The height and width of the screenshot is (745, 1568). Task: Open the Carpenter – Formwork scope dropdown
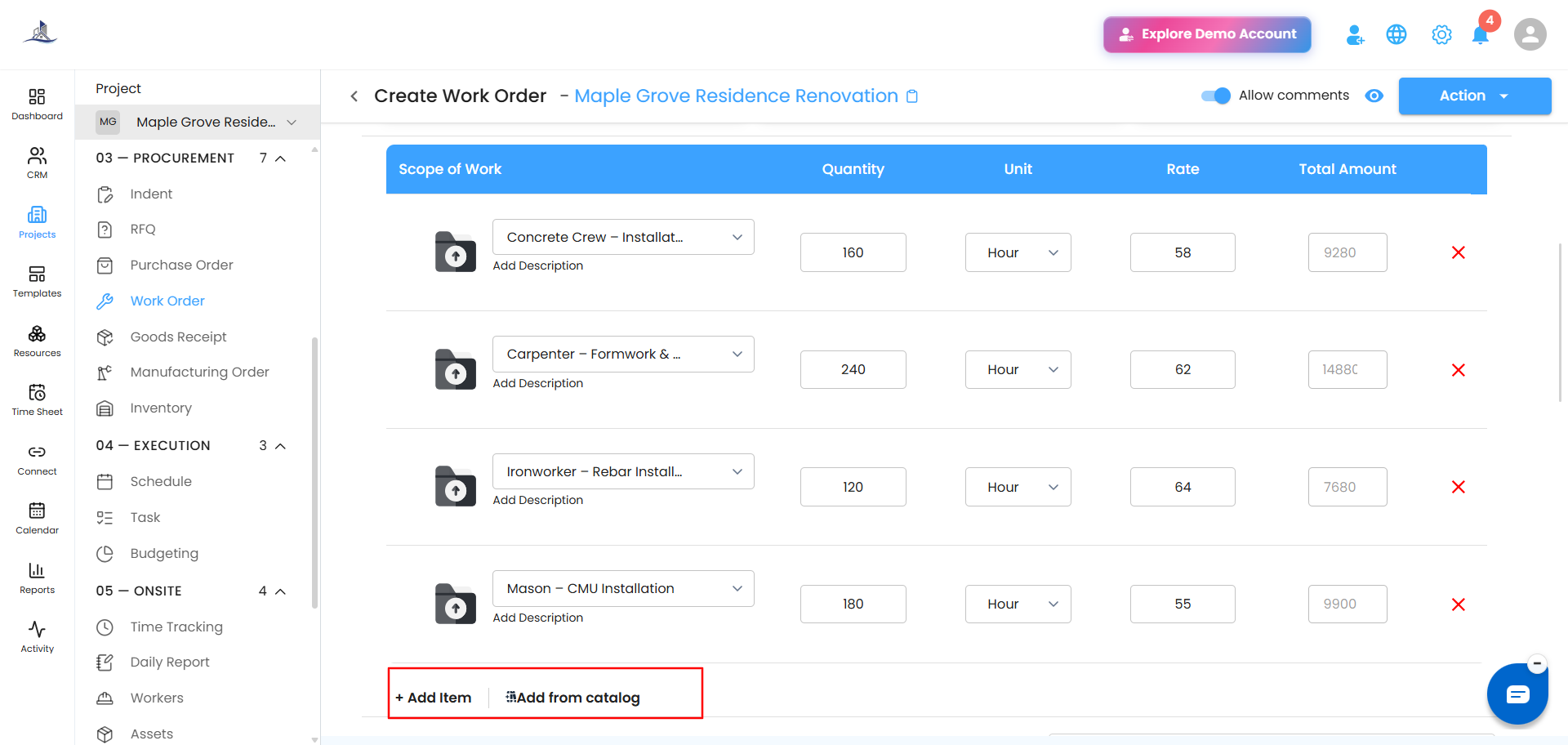623,354
